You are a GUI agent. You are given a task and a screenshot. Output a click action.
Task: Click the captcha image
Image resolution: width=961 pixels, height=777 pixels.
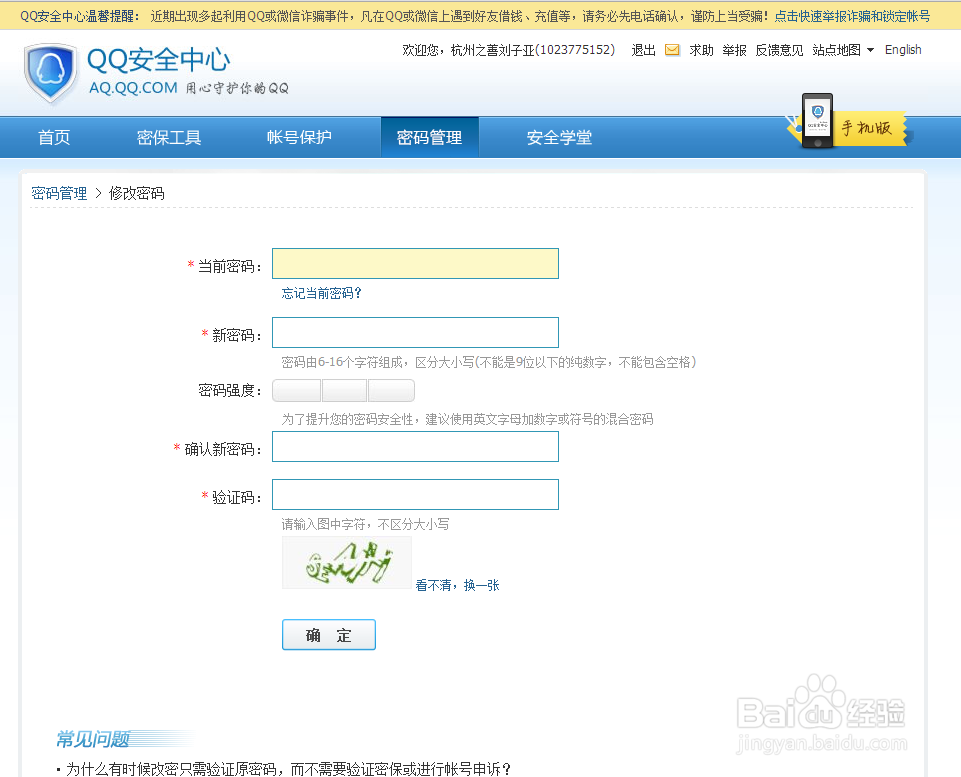click(347, 563)
